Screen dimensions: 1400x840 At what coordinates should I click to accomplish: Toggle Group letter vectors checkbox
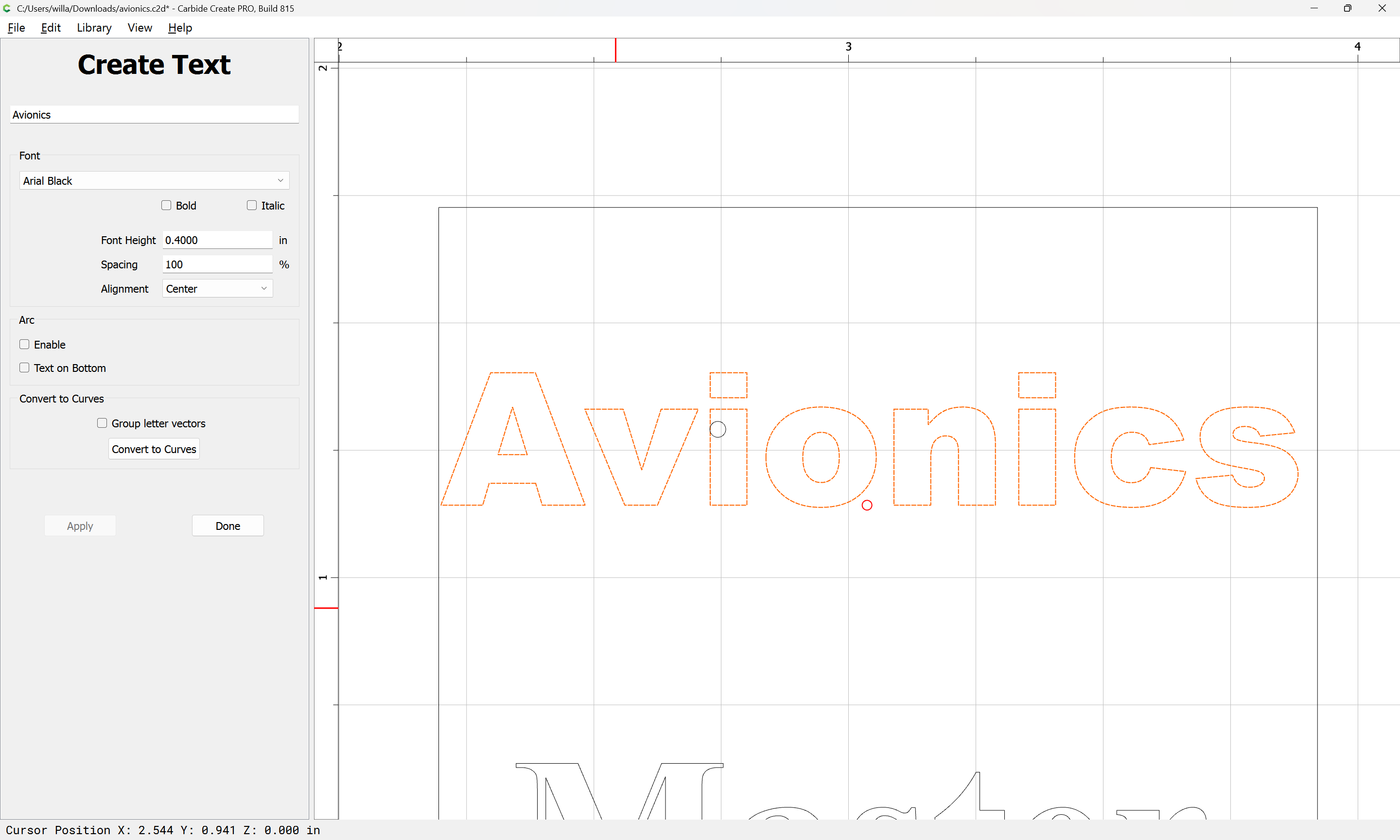coord(102,423)
